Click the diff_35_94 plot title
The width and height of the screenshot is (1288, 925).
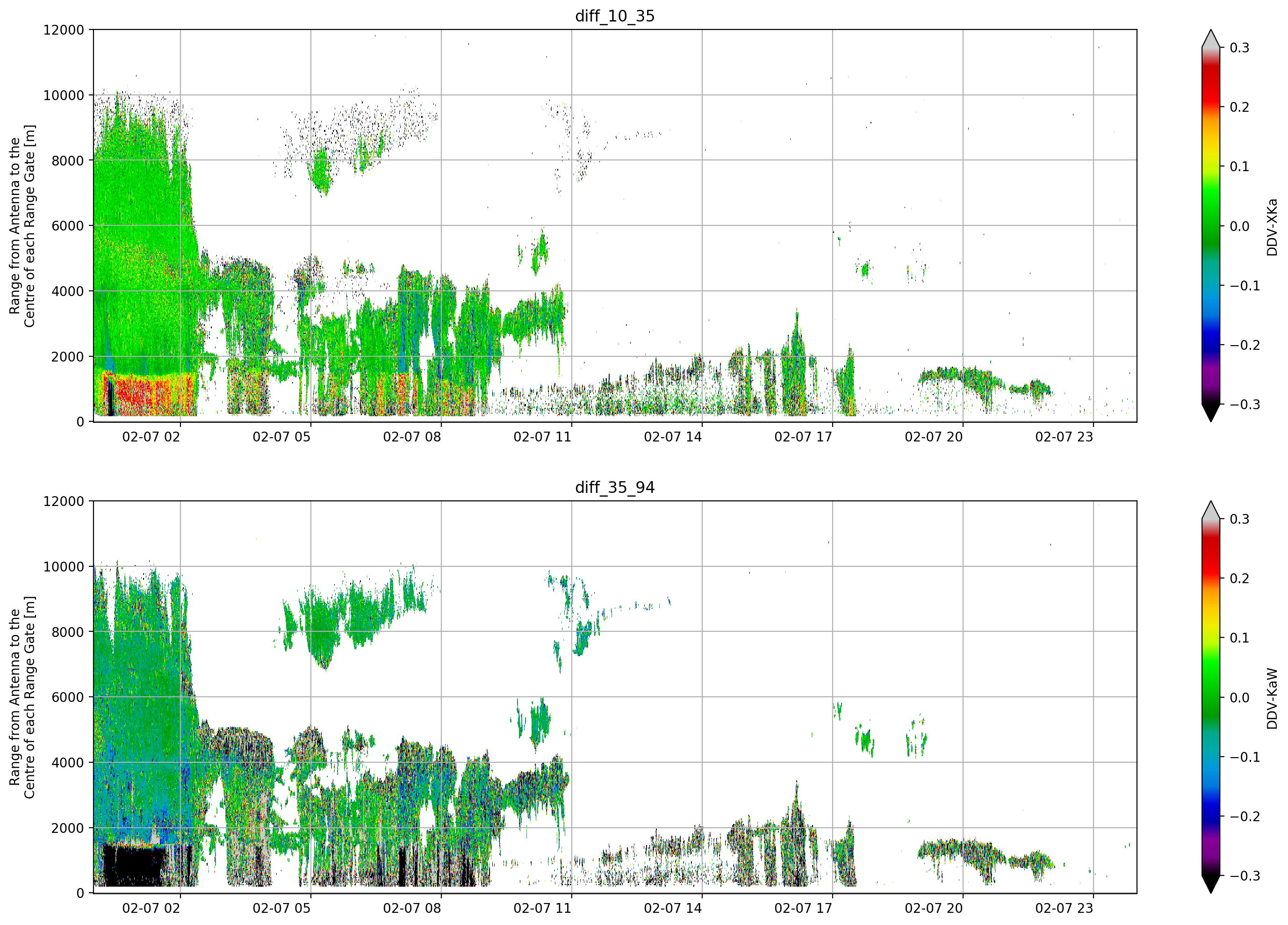[614, 487]
